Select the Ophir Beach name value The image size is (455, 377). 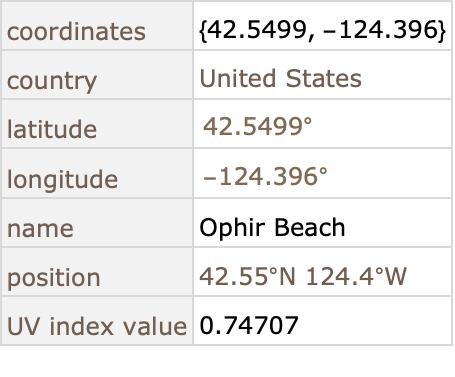click(272, 228)
